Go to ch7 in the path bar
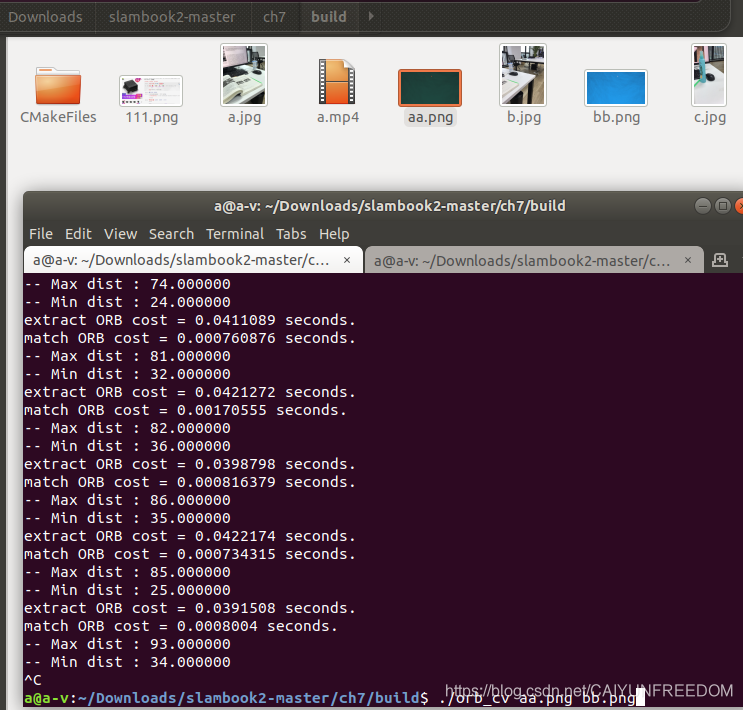 pos(274,17)
